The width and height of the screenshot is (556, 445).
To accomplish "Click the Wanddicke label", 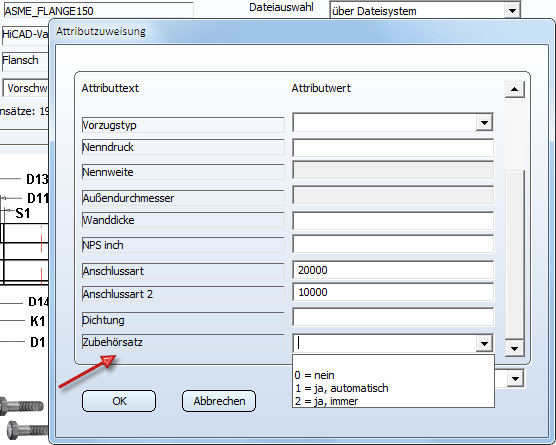I will pyautogui.click(x=183, y=220).
